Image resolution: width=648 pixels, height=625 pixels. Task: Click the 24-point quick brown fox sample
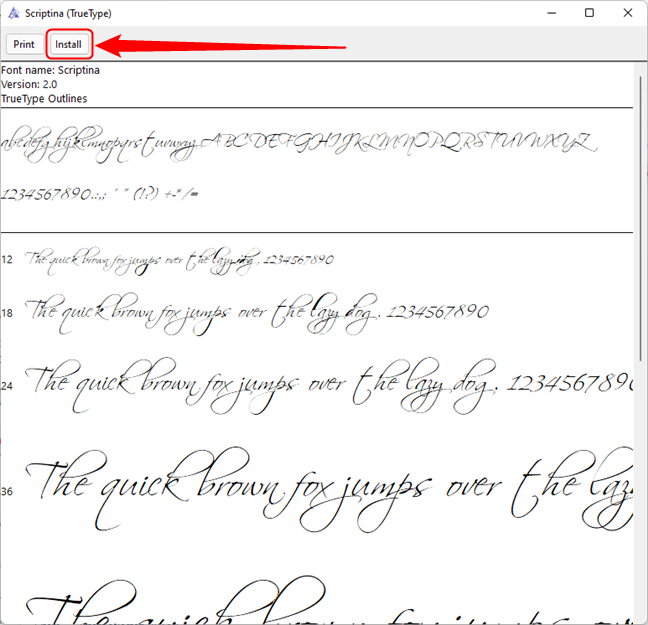329,386
